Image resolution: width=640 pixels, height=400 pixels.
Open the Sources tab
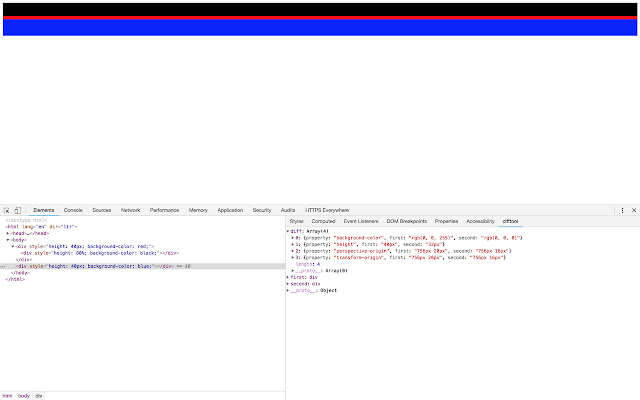[x=102, y=210]
